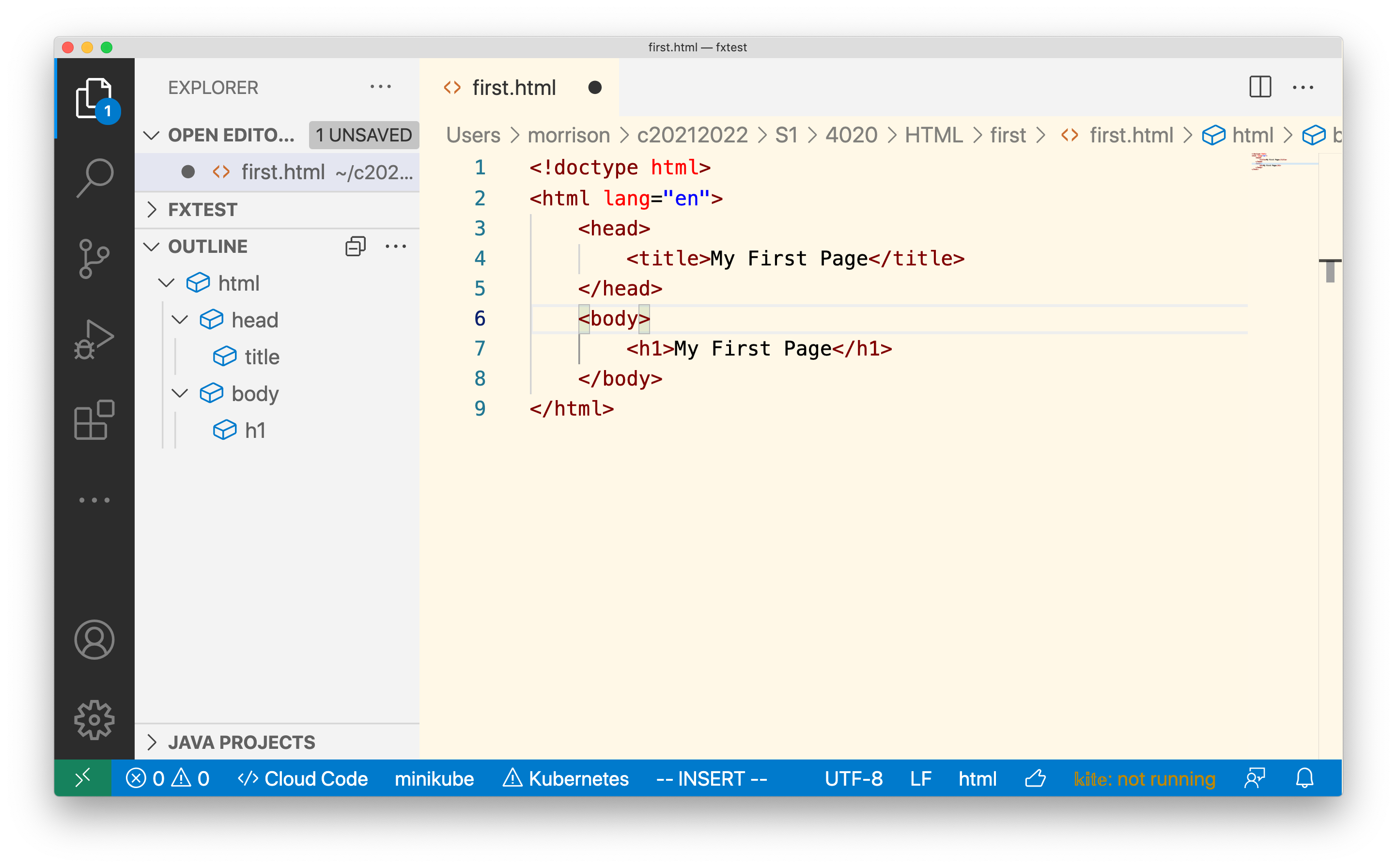Show additional views ellipsis in activity bar
Screen dimensions: 1397x868
point(94,500)
